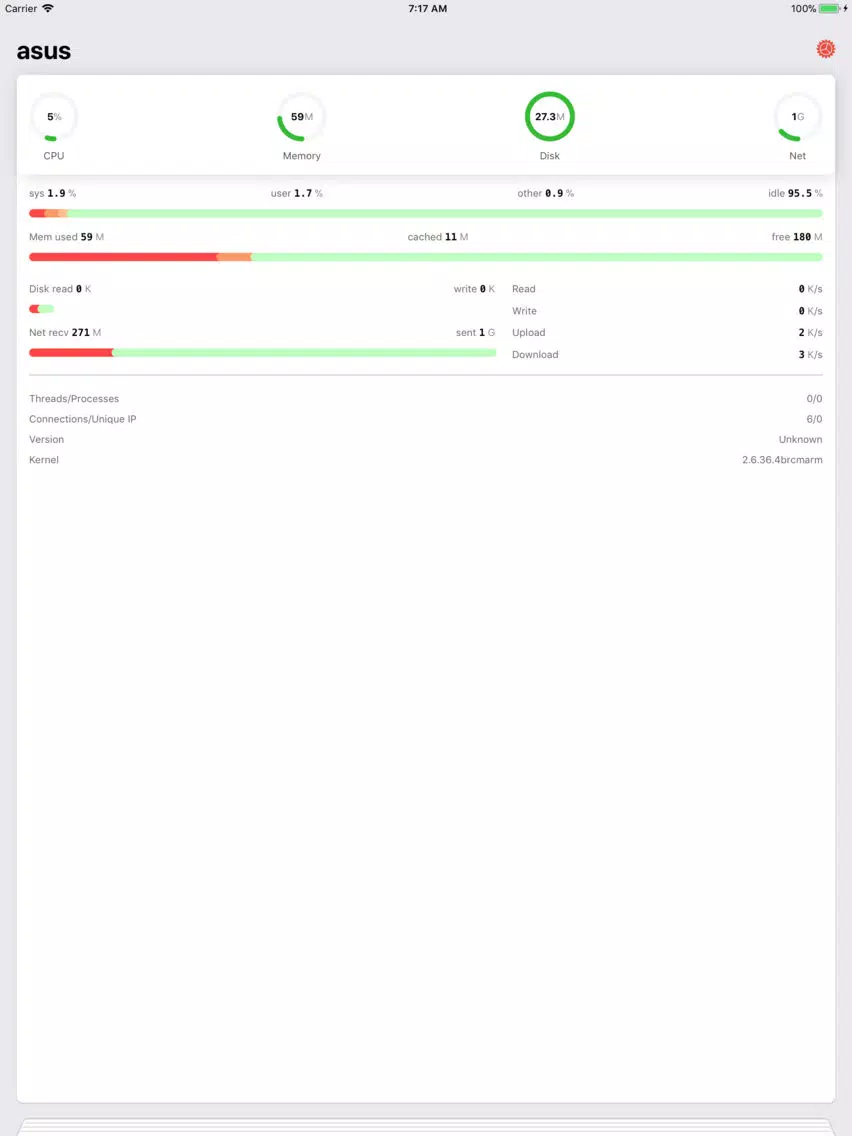Tap the Net 1G gauge
This screenshot has height=1136, width=852.
(x=797, y=117)
